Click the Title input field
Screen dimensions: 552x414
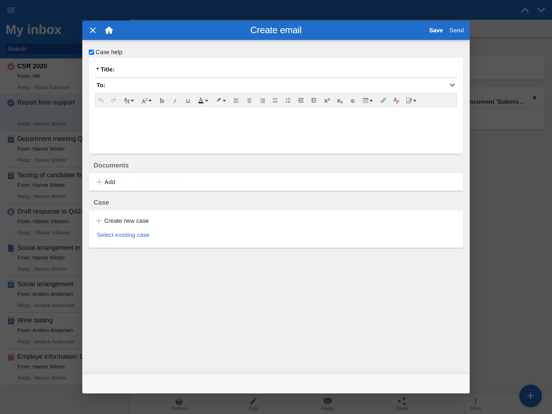click(x=276, y=69)
